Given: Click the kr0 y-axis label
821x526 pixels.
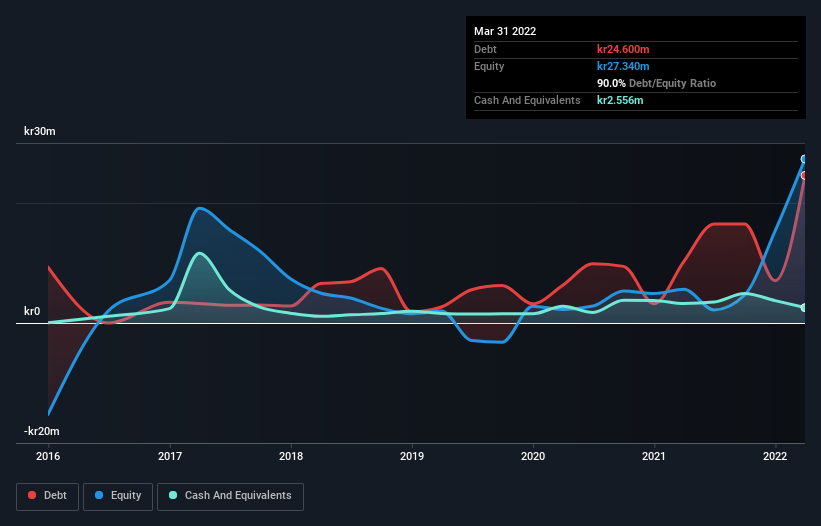Looking at the screenshot, I should (32, 311).
